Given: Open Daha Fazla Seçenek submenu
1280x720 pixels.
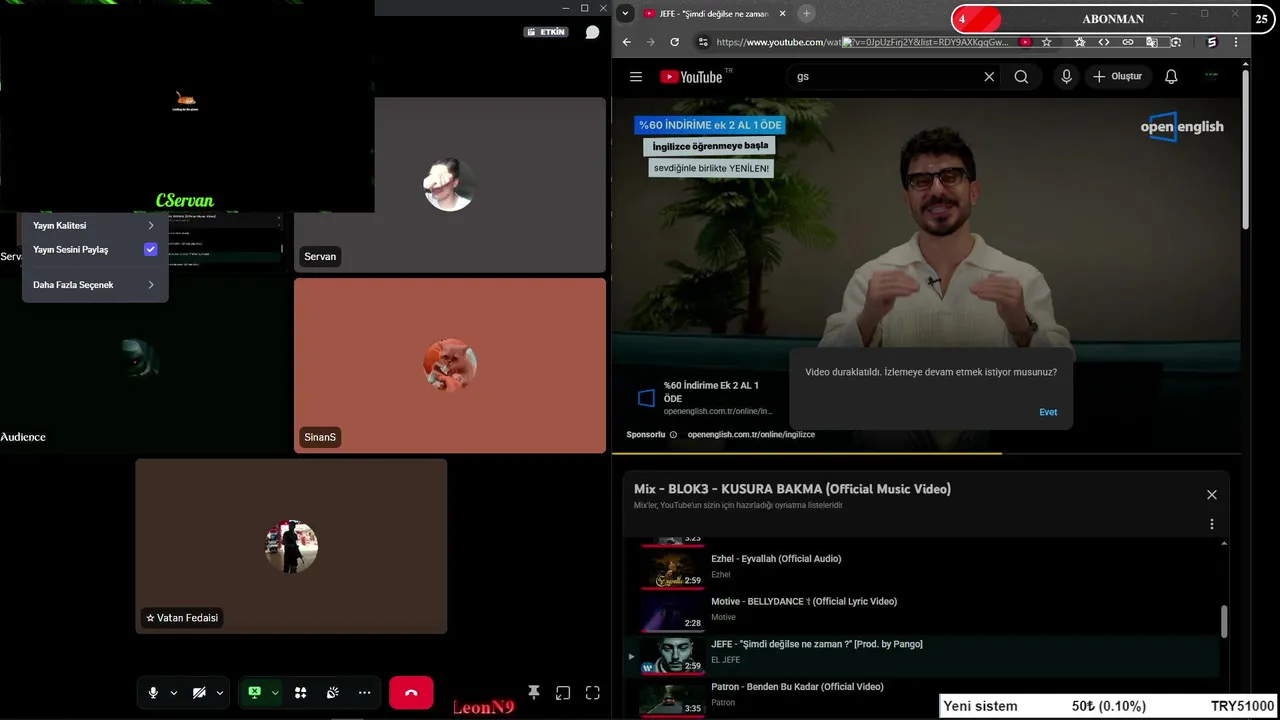Looking at the screenshot, I should [95, 285].
